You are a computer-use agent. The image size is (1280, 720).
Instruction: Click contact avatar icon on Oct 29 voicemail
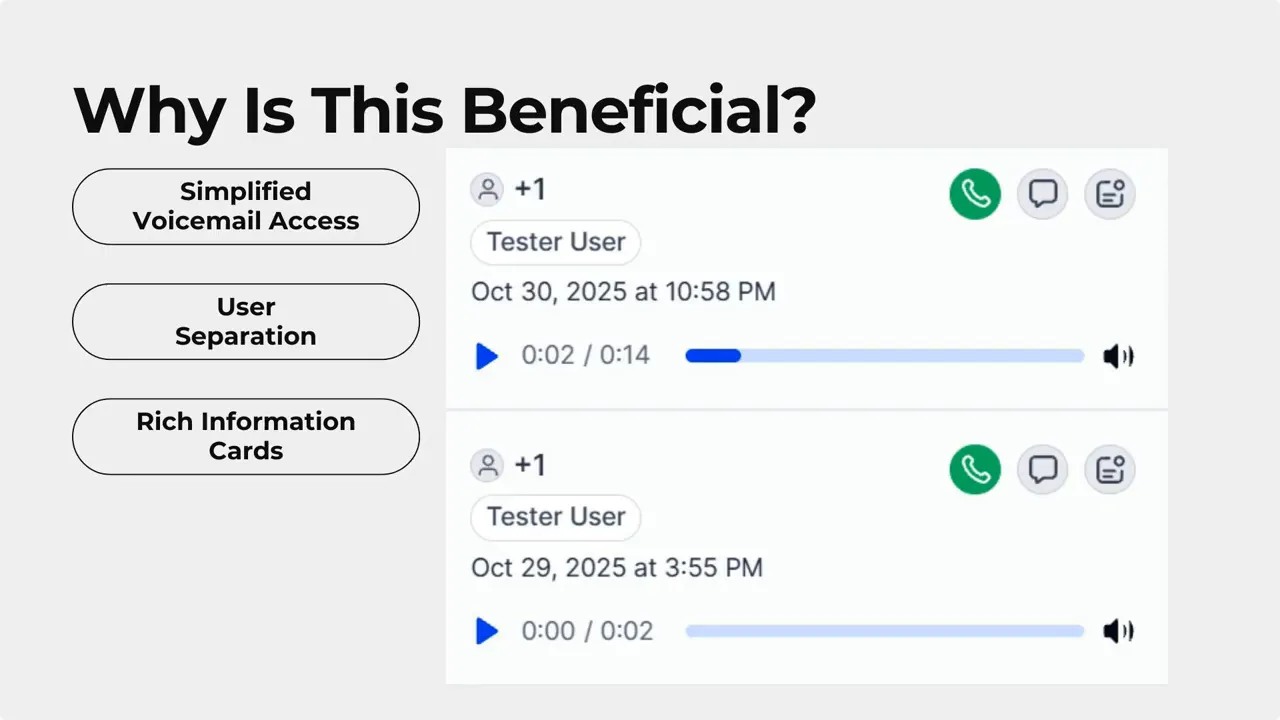[x=487, y=465]
